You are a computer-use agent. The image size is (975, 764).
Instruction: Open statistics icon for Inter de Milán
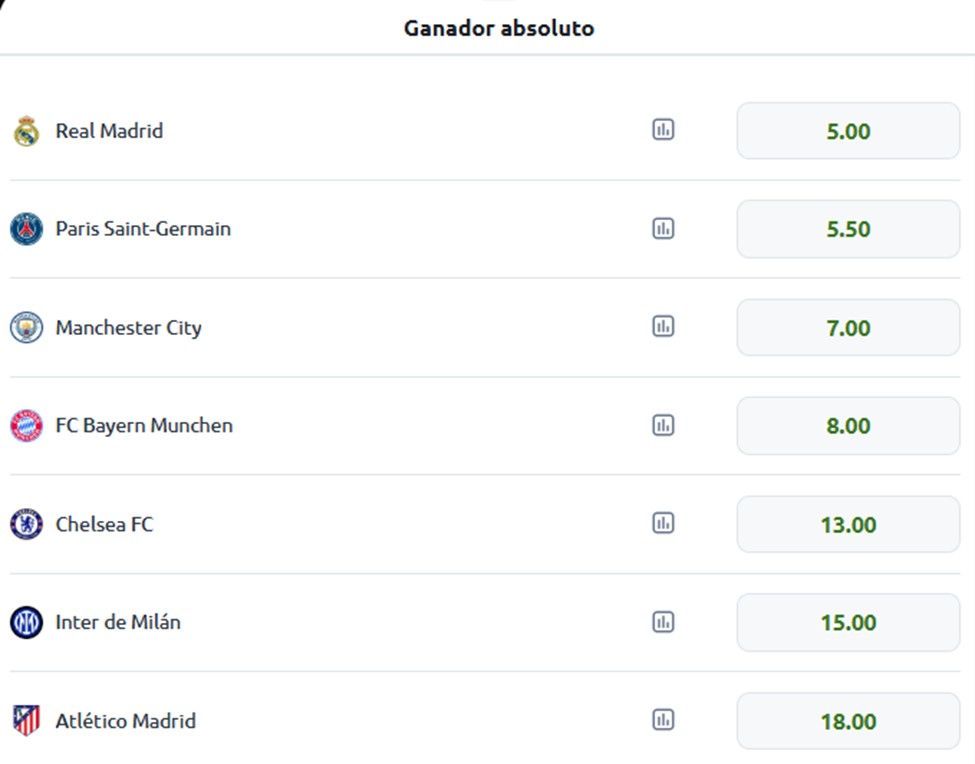point(663,622)
